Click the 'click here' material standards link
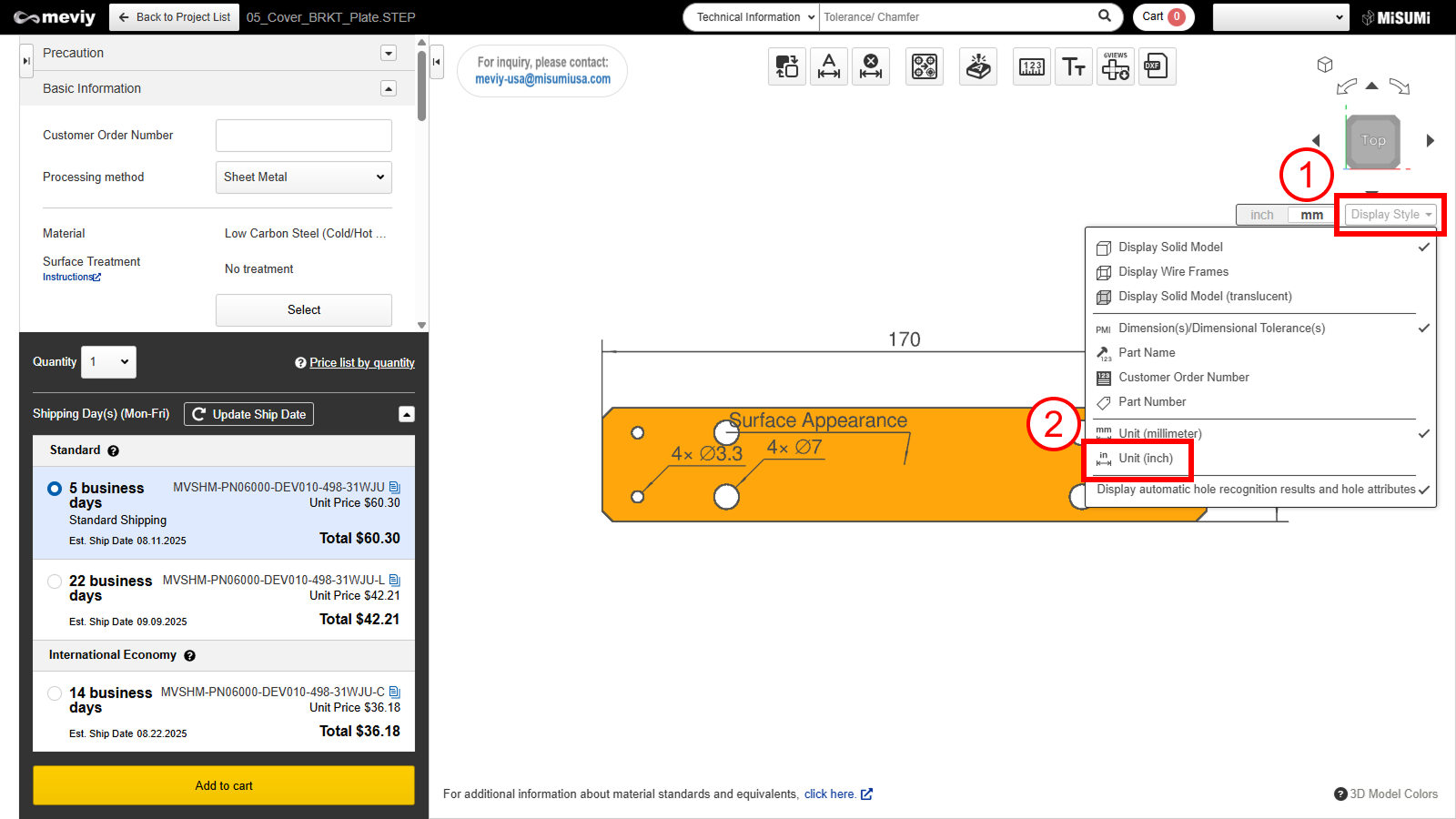Screen dimensions: 1456x819 point(838,794)
